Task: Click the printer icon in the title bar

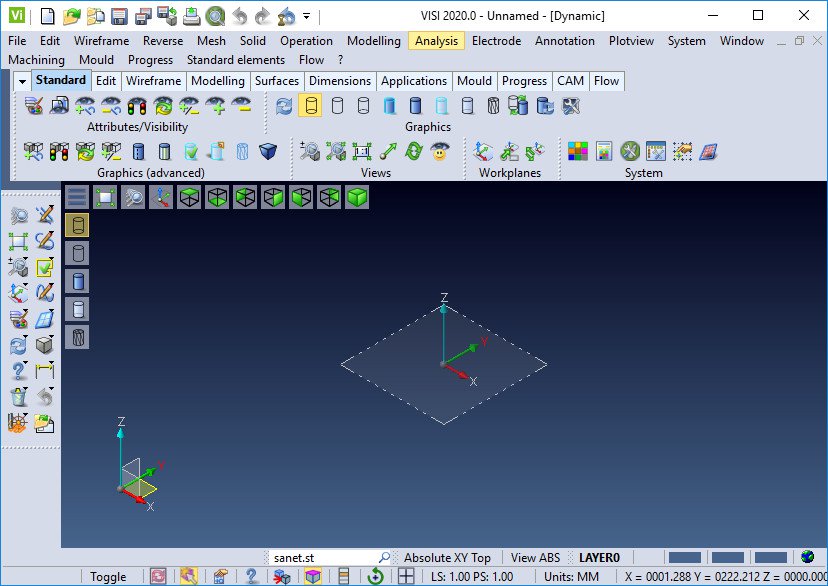Action: coord(191,16)
